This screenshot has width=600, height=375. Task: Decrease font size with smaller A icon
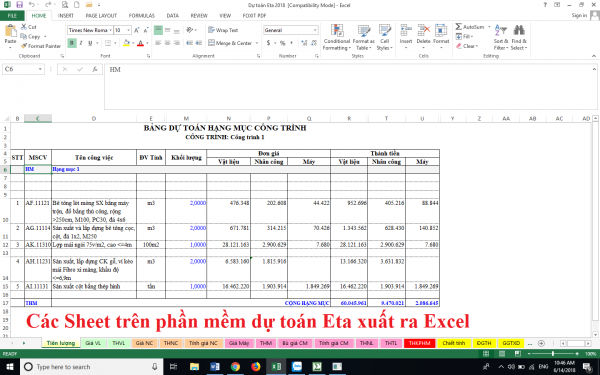tap(146, 30)
